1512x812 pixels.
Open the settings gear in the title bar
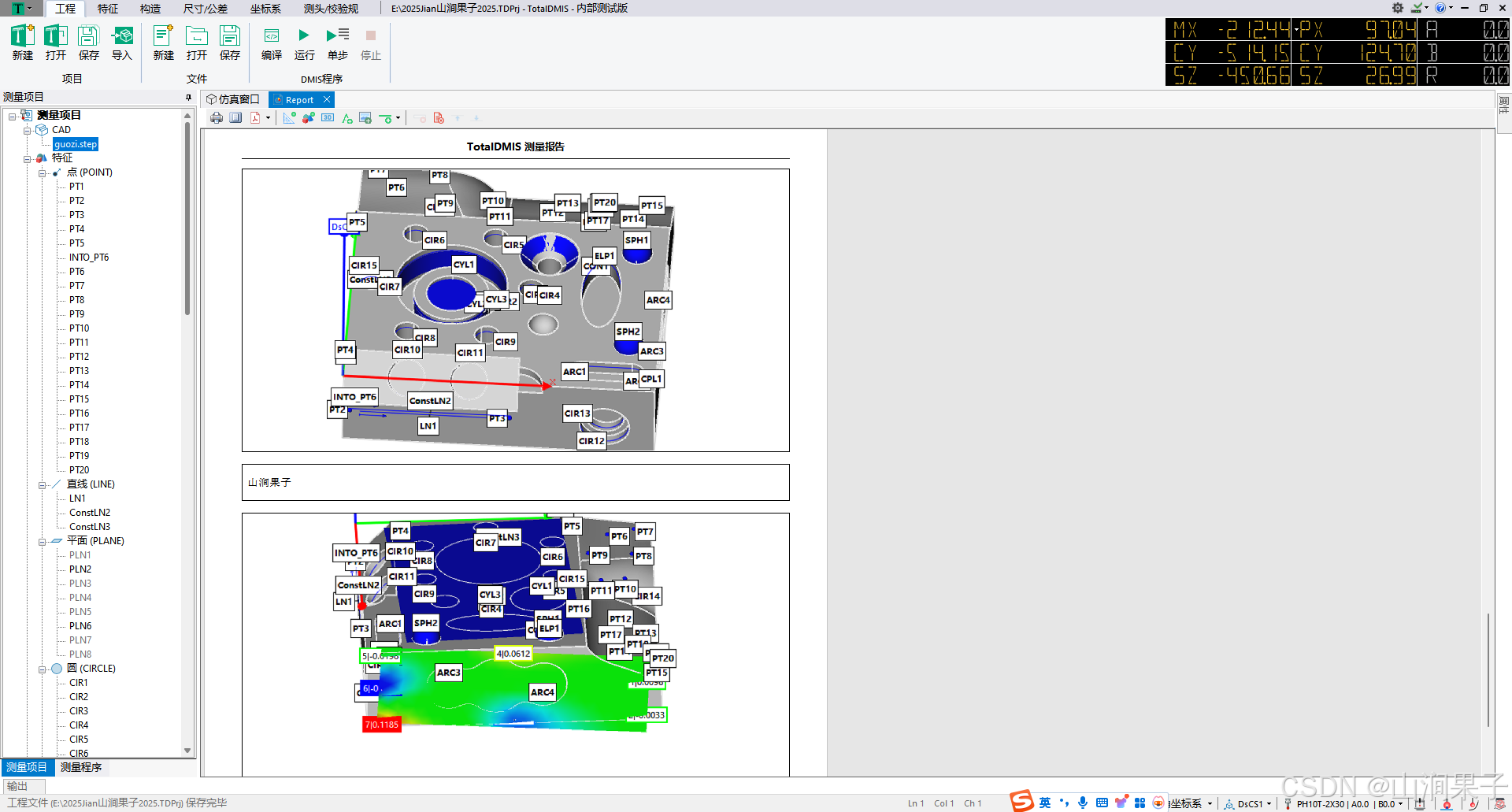[1398, 8]
